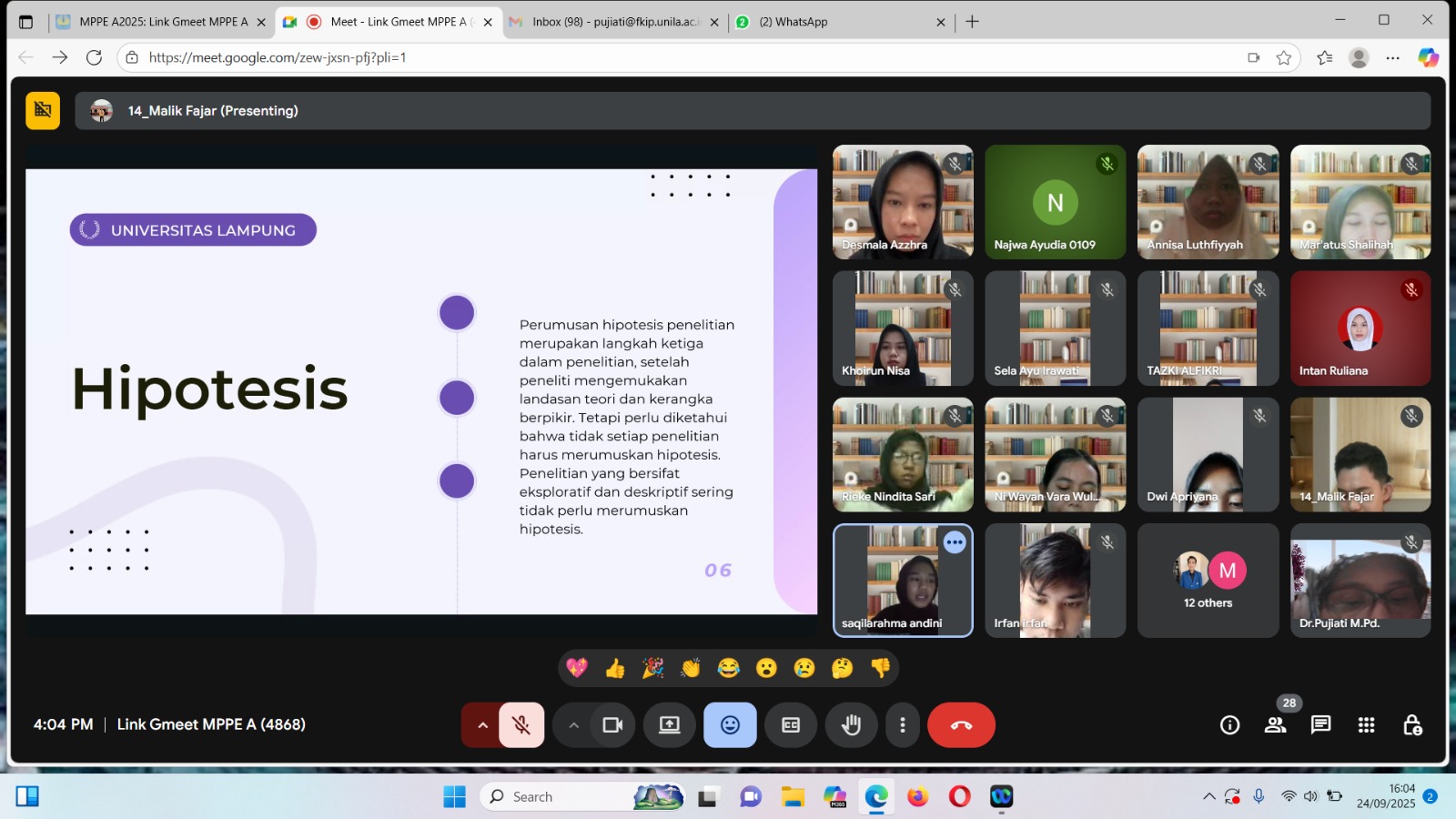Toggle the microphone mute button
1456x819 pixels.
pos(521,725)
